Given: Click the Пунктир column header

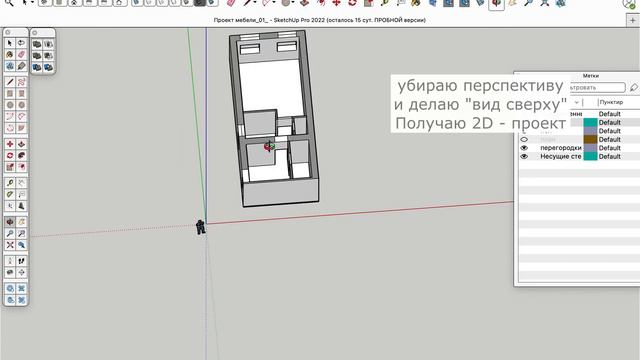Looking at the screenshot, I should 611,102.
